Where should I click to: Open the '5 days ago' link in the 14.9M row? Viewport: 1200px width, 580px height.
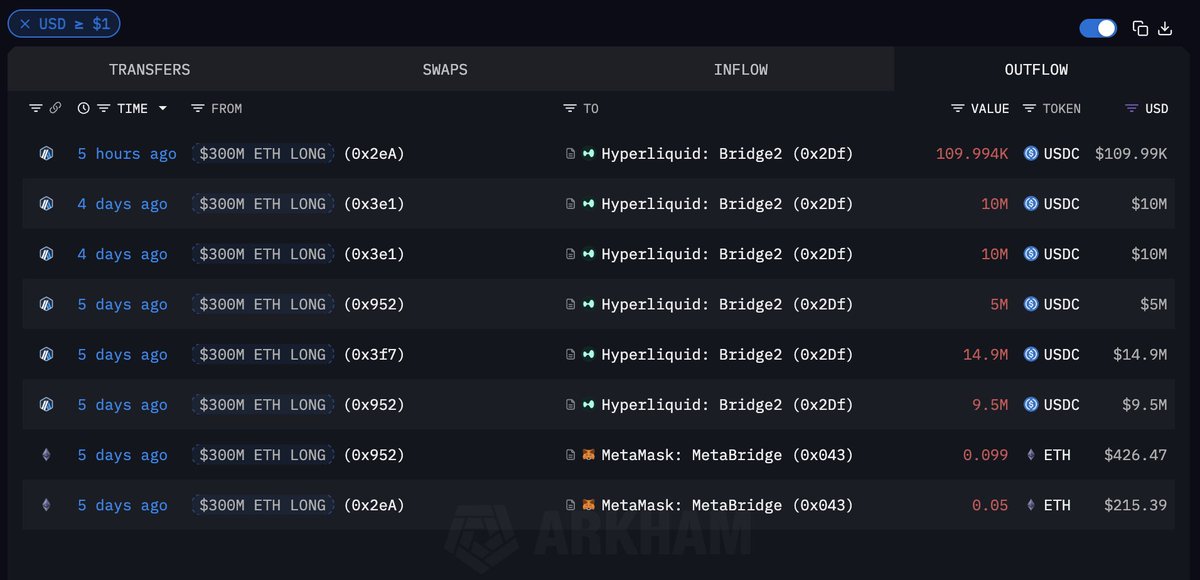[123, 354]
